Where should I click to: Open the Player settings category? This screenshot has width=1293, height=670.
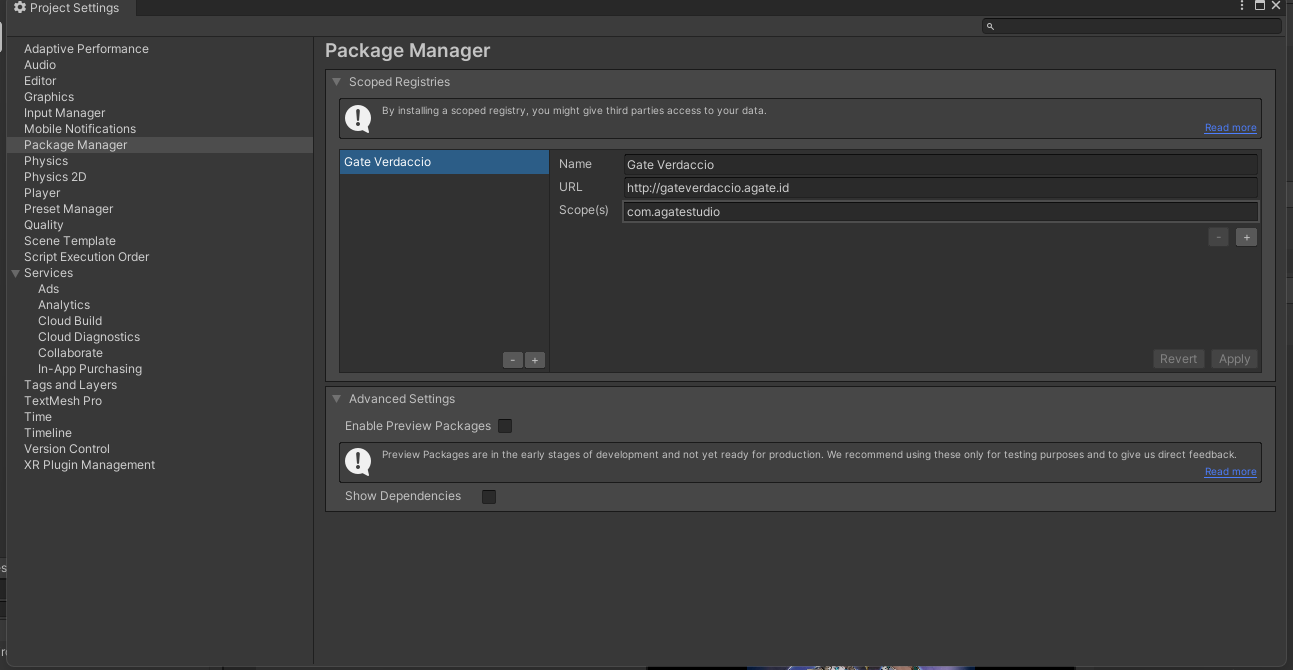click(42, 193)
